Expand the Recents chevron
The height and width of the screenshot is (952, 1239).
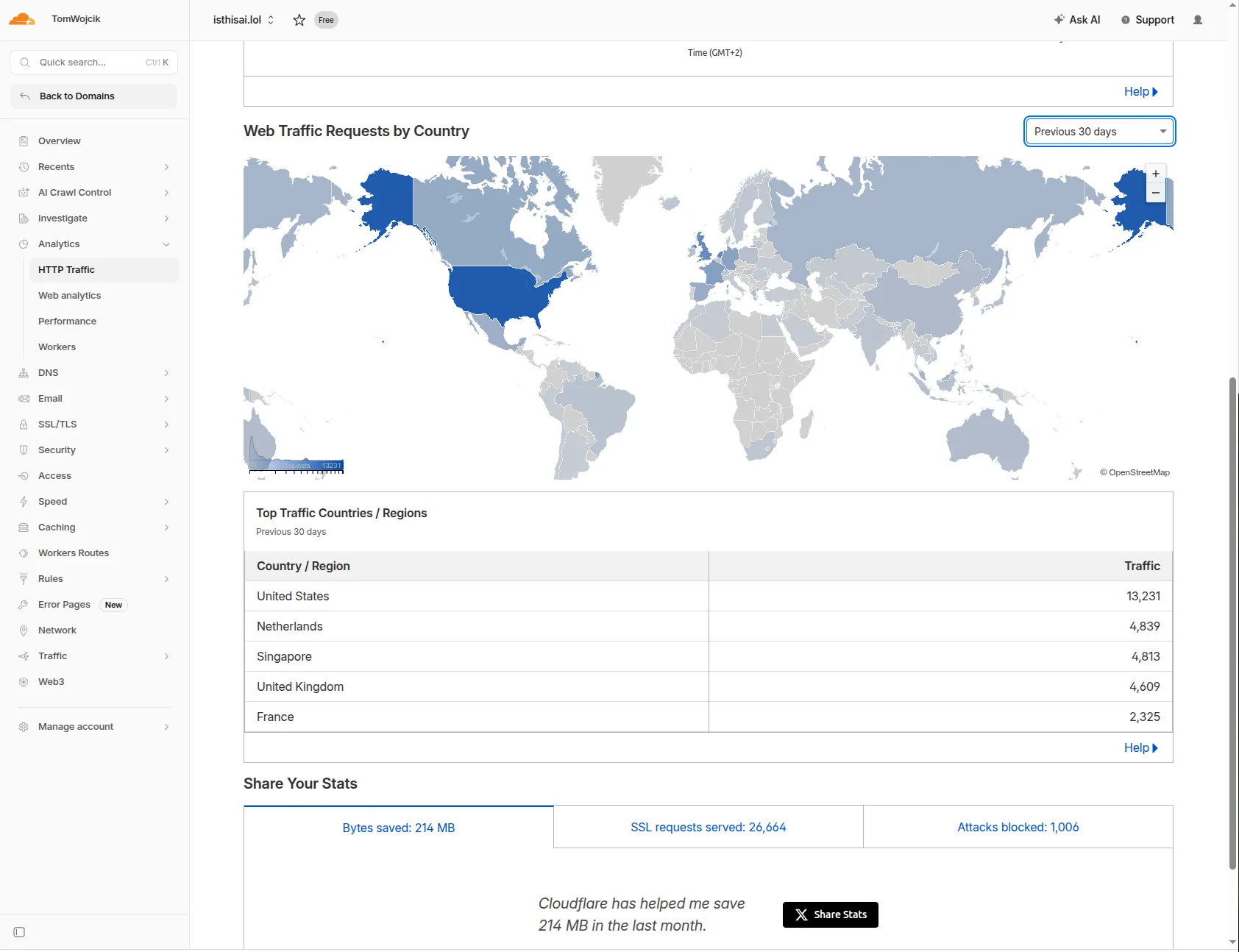point(166,167)
